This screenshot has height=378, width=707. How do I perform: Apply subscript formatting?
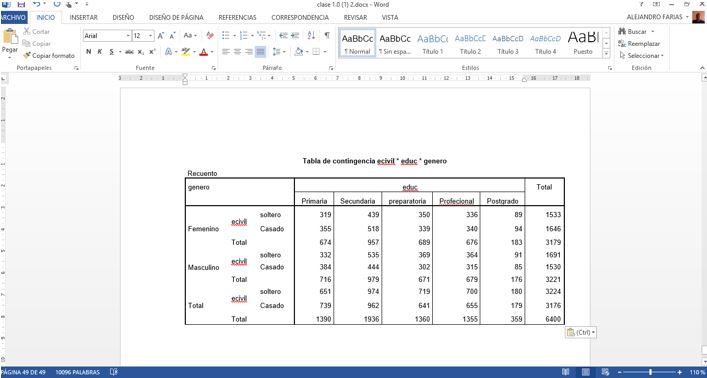[141, 52]
